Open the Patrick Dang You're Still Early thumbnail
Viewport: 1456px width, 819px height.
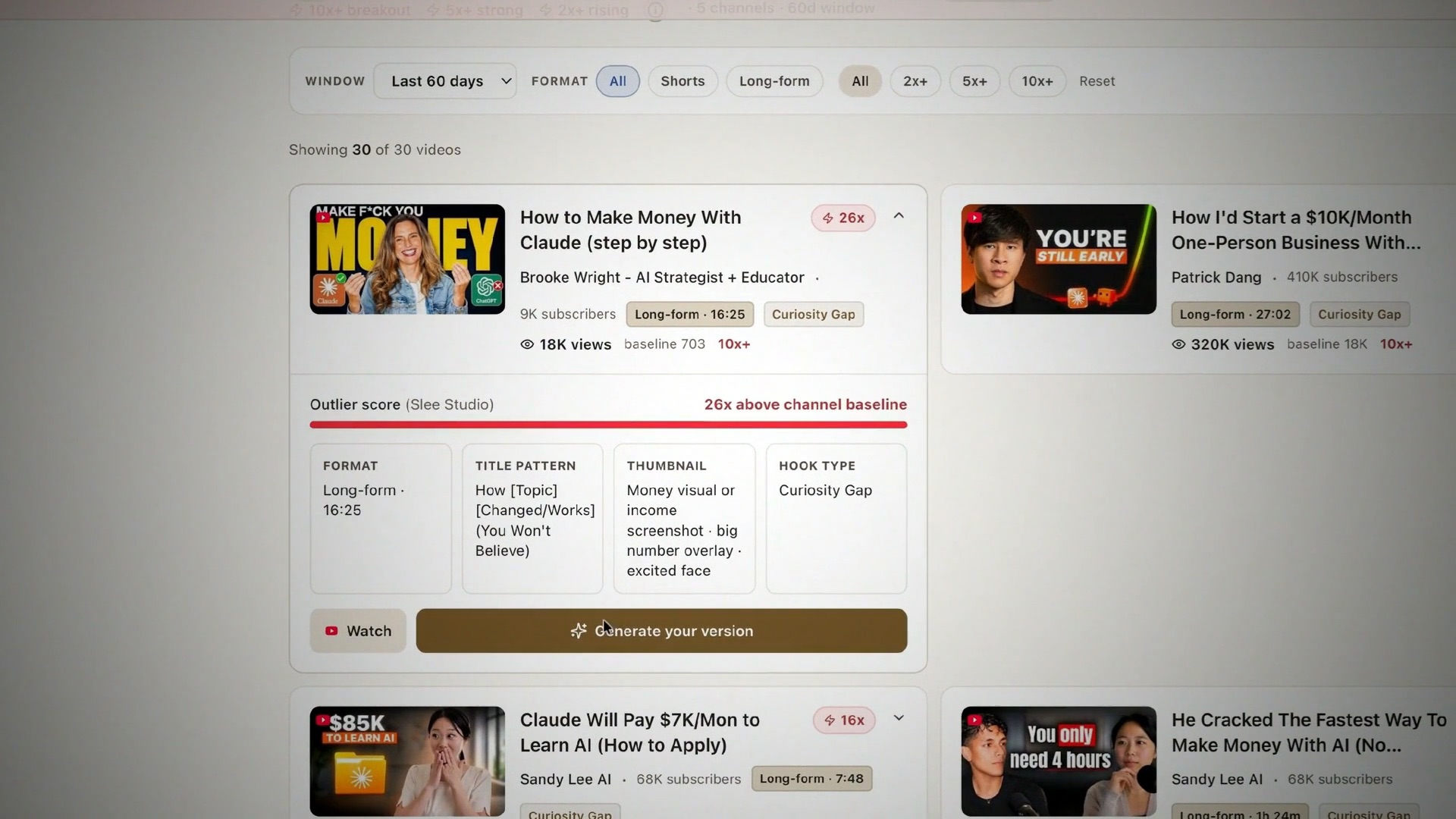[x=1059, y=259]
